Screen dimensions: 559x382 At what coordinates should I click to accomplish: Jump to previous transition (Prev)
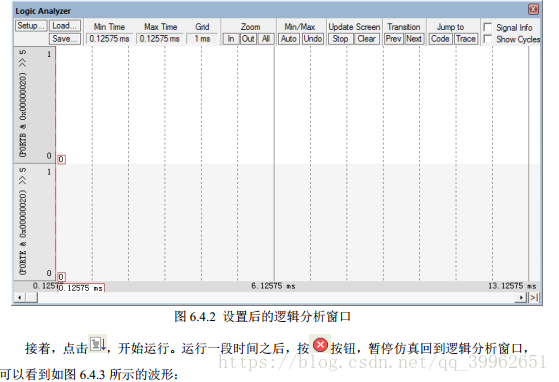pos(394,38)
